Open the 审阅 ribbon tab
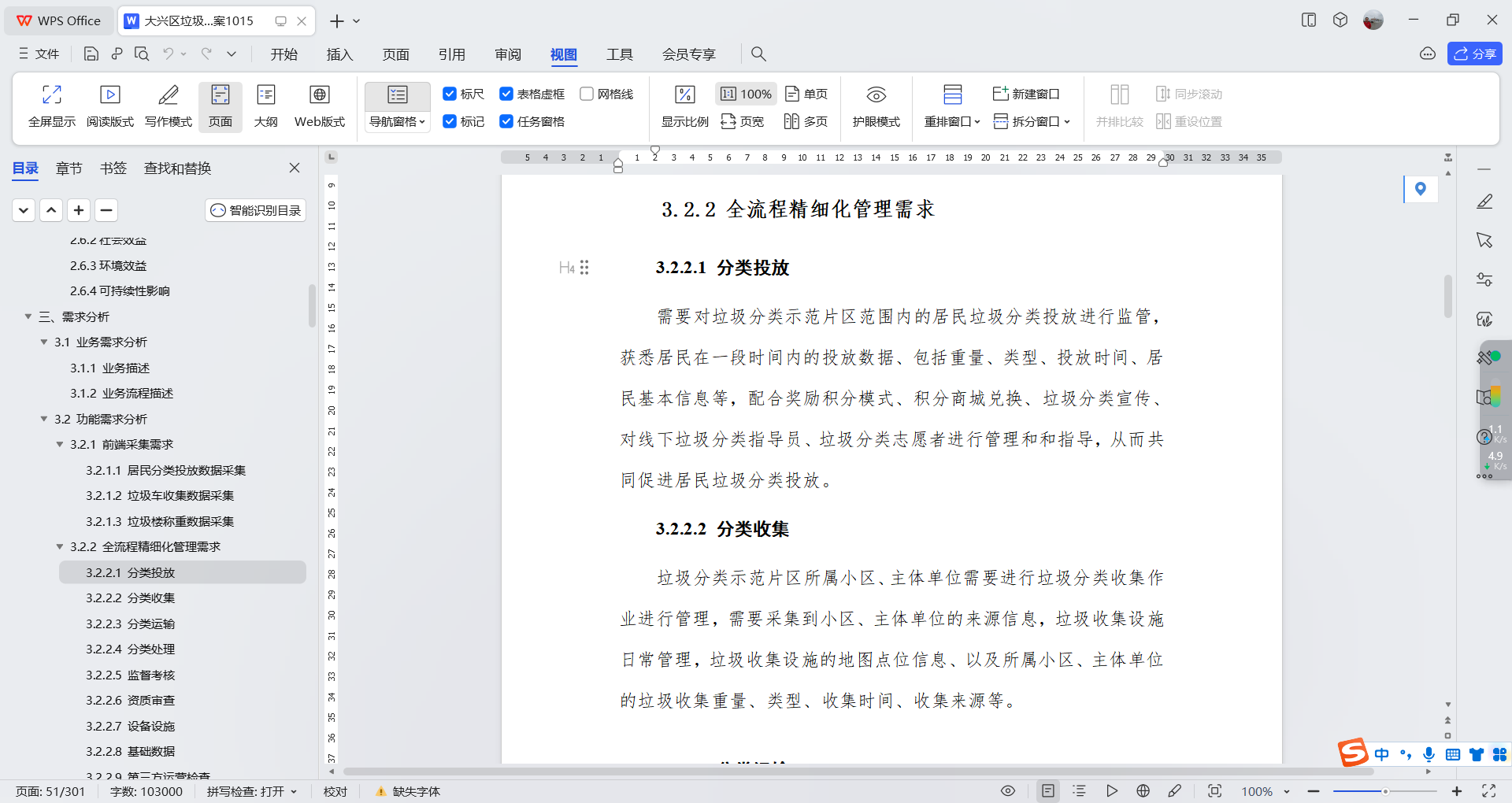Viewport: 1512px width, 803px height. coord(508,54)
